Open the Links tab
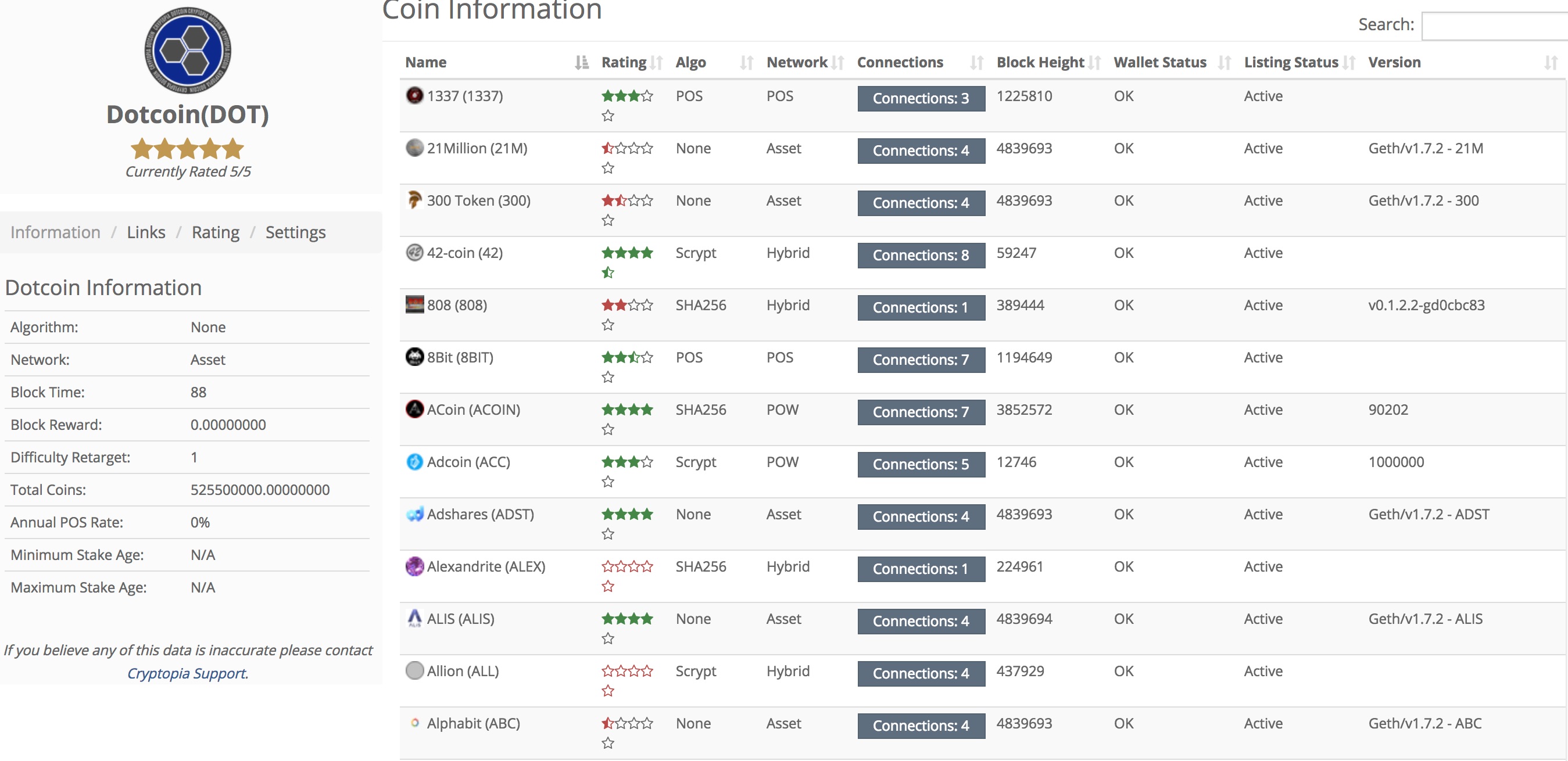The width and height of the screenshot is (1568, 761). (146, 232)
